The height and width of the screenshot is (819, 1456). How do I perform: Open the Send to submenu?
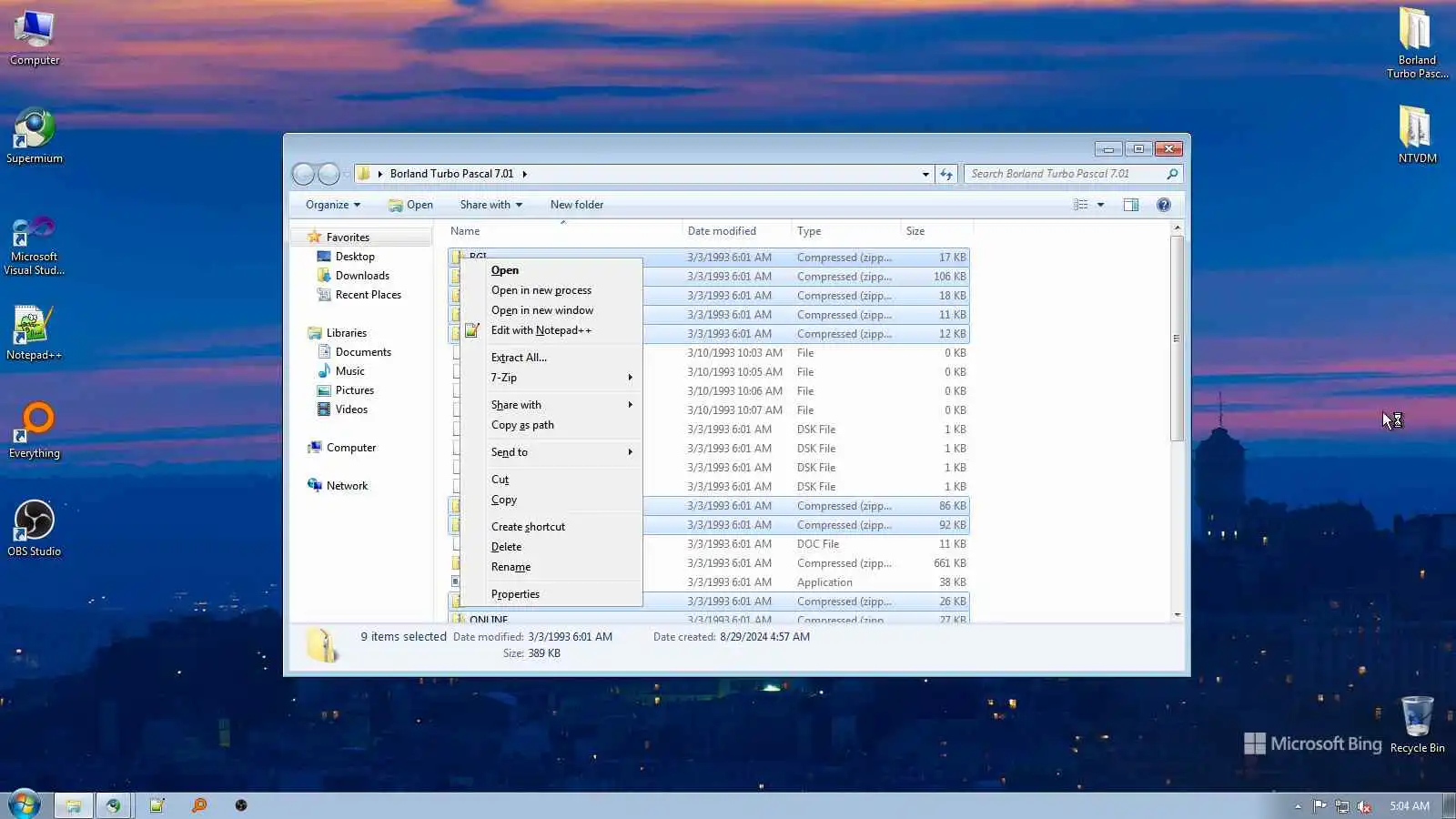[551, 452]
